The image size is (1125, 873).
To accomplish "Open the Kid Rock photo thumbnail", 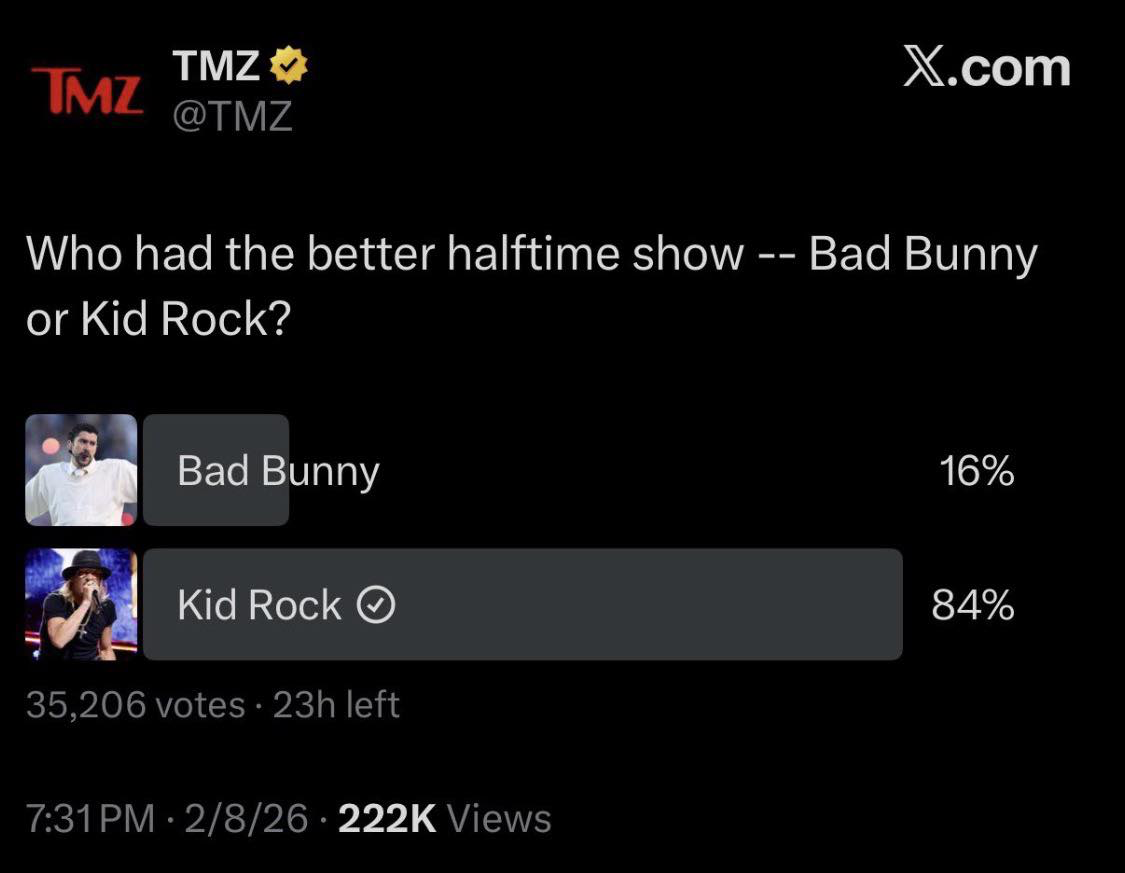I will (x=81, y=604).
